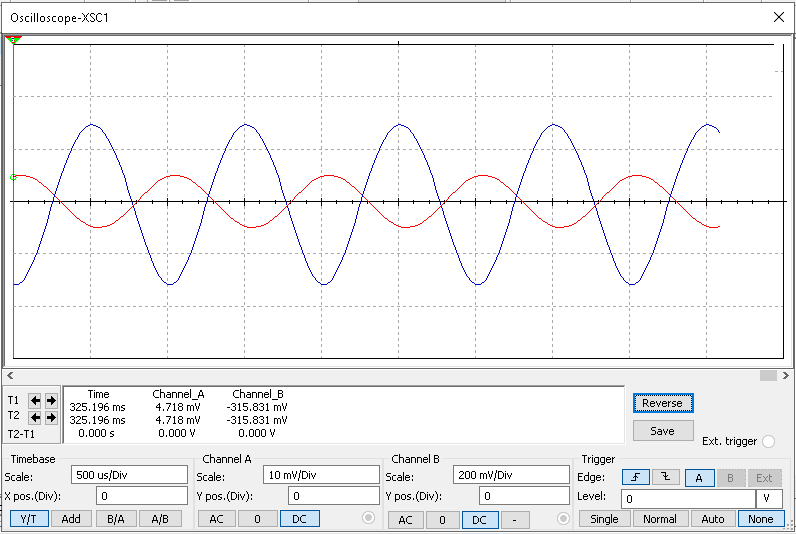This screenshot has height=534, width=796.
Task: Move T1 cursor left arrow
Action: pyautogui.click(x=35, y=401)
